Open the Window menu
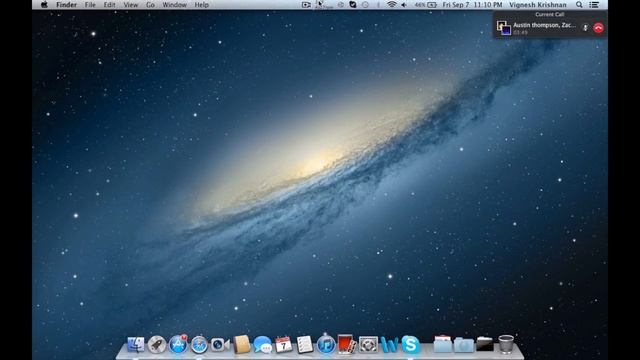 [x=174, y=5]
